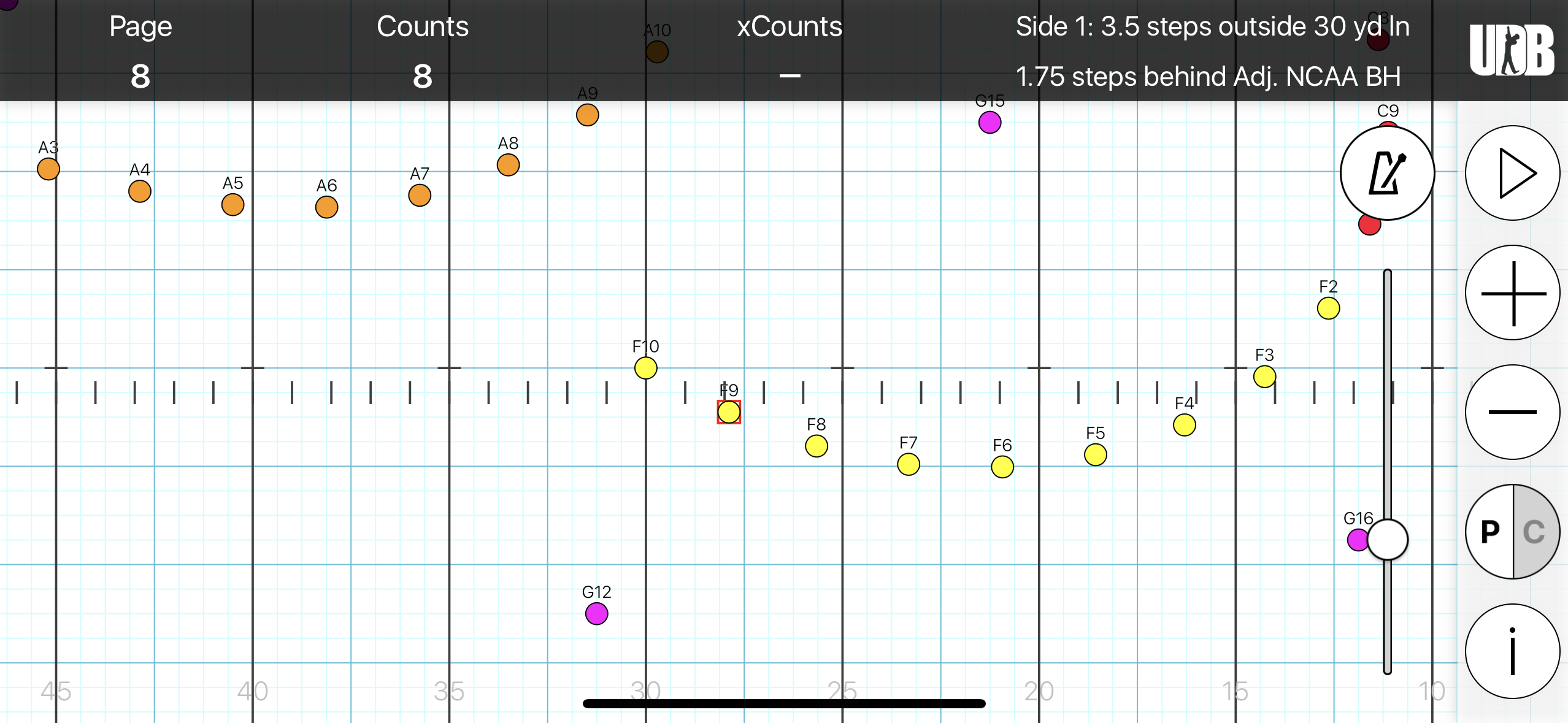Zoom in with the plus button
Screen dimensions: 1568x723
point(1512,293)
